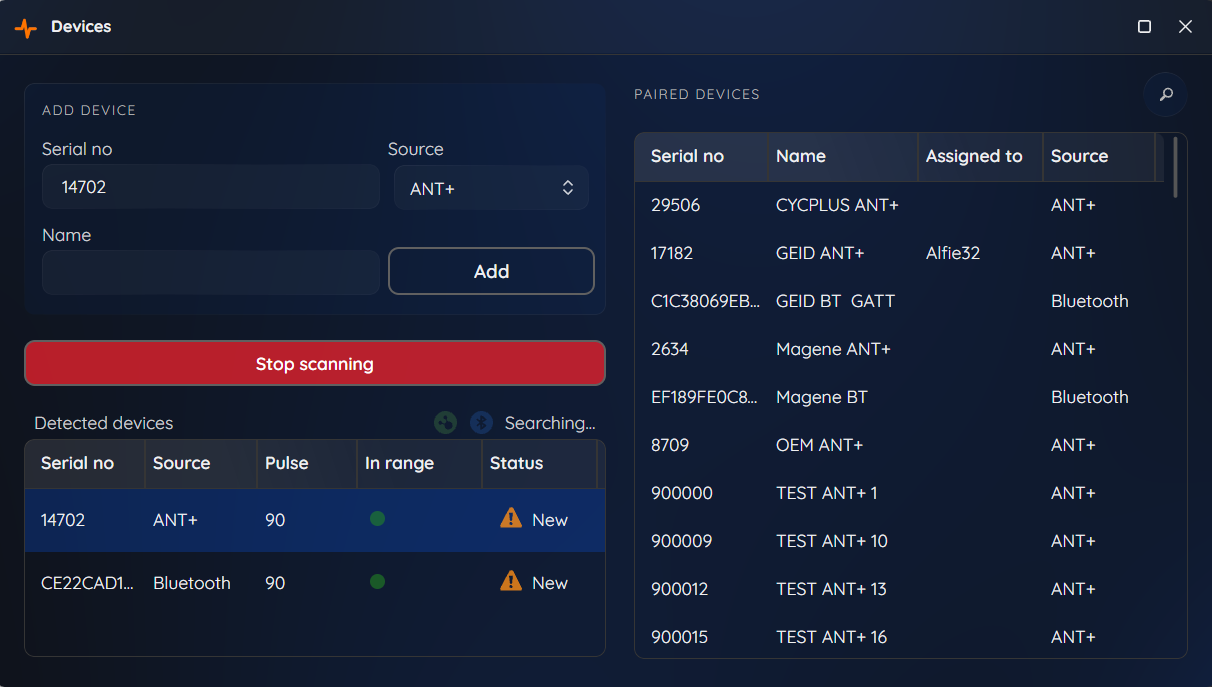Image resolution: width=1212 pixels, height=687 pixels.
Task: Click the warning icon in row 14702
Action: pyautogui.click(x=511, y=518)
